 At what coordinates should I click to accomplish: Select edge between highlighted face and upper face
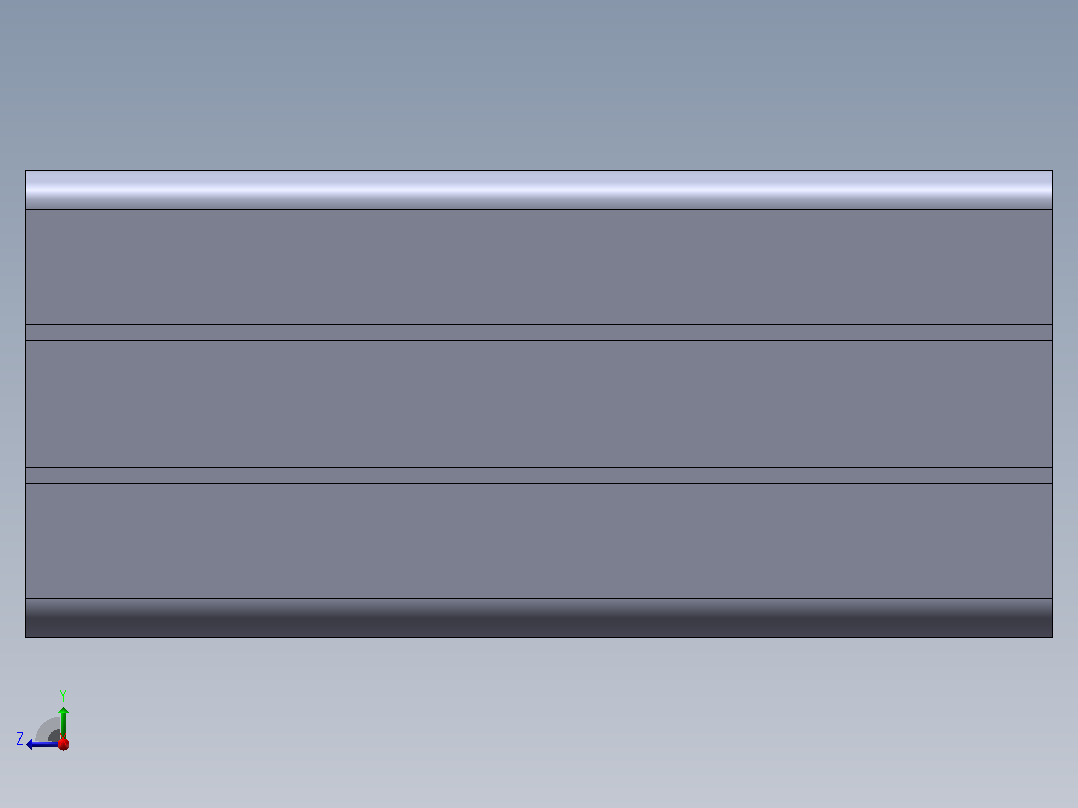click(539, 209)
